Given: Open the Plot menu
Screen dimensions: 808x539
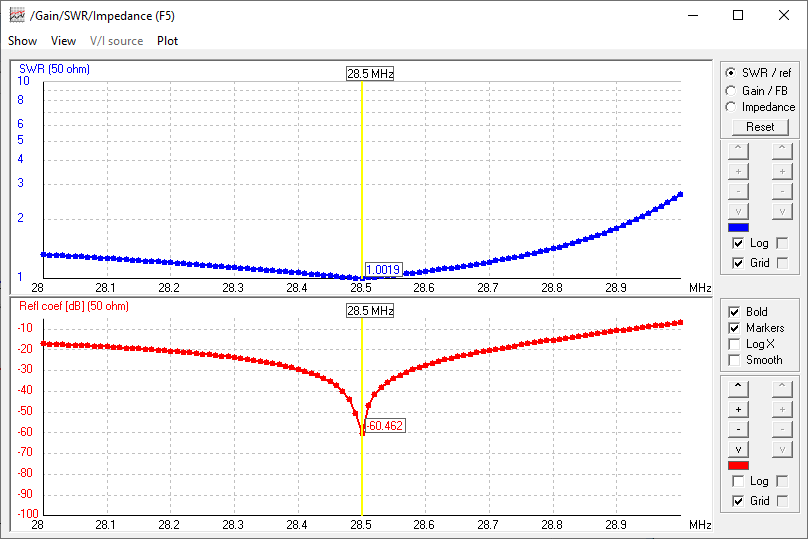Looking at the screenshot, I should (x=167, y=41).
